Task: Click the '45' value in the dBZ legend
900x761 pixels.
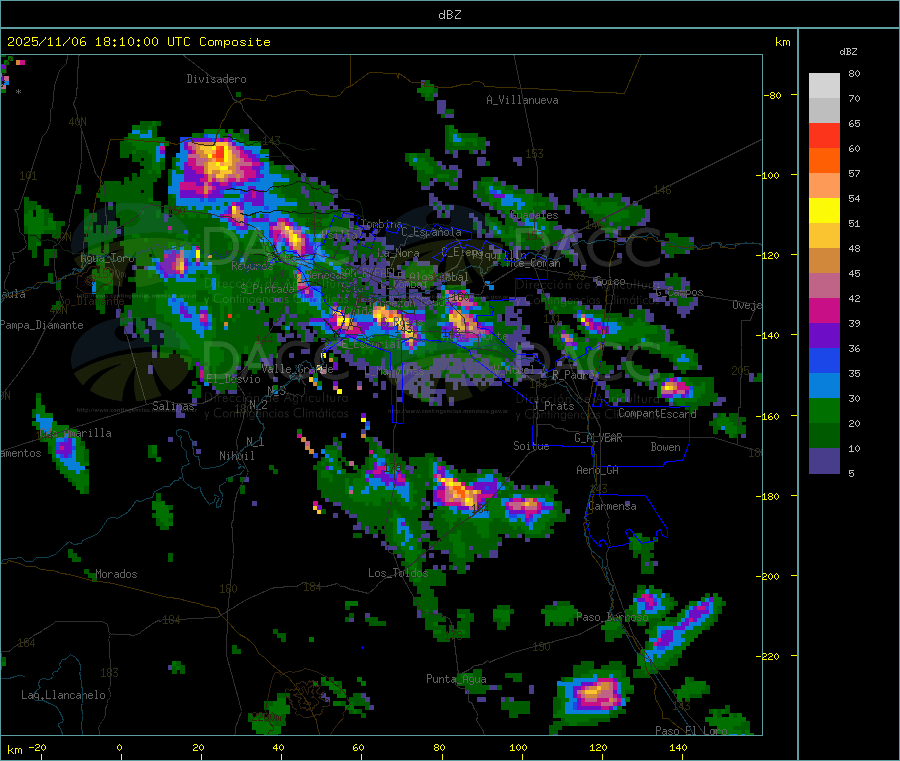Action: point(854,274)
